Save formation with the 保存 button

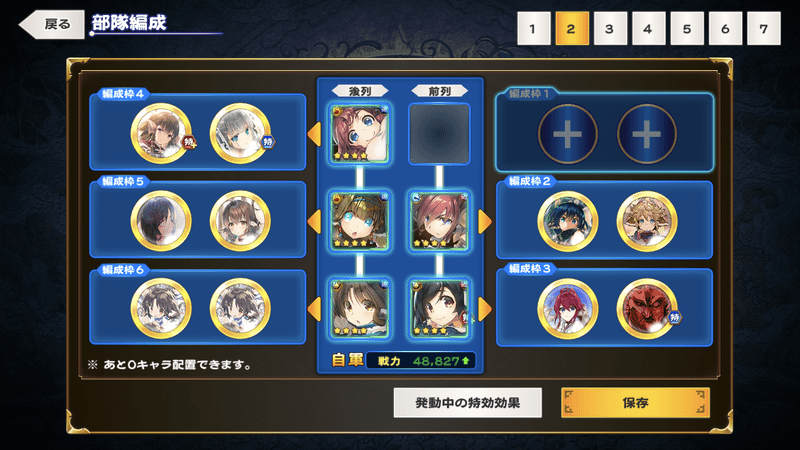(635, 403)
